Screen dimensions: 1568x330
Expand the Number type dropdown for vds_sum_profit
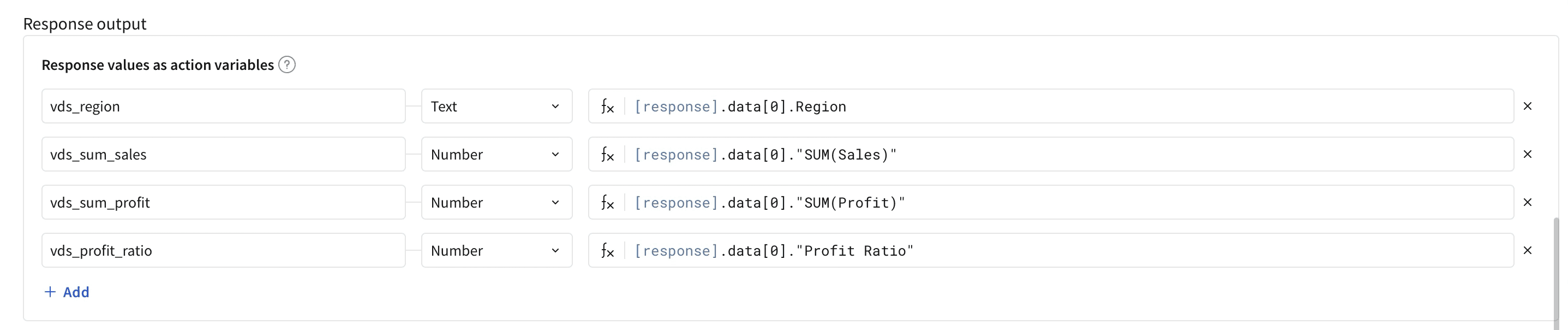tap(496, 203)
